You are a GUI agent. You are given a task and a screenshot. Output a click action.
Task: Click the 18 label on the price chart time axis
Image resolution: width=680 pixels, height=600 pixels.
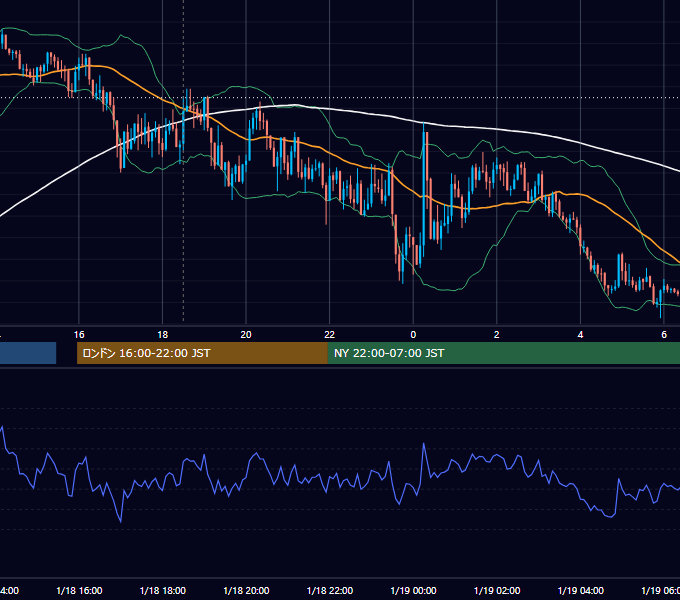163,335
